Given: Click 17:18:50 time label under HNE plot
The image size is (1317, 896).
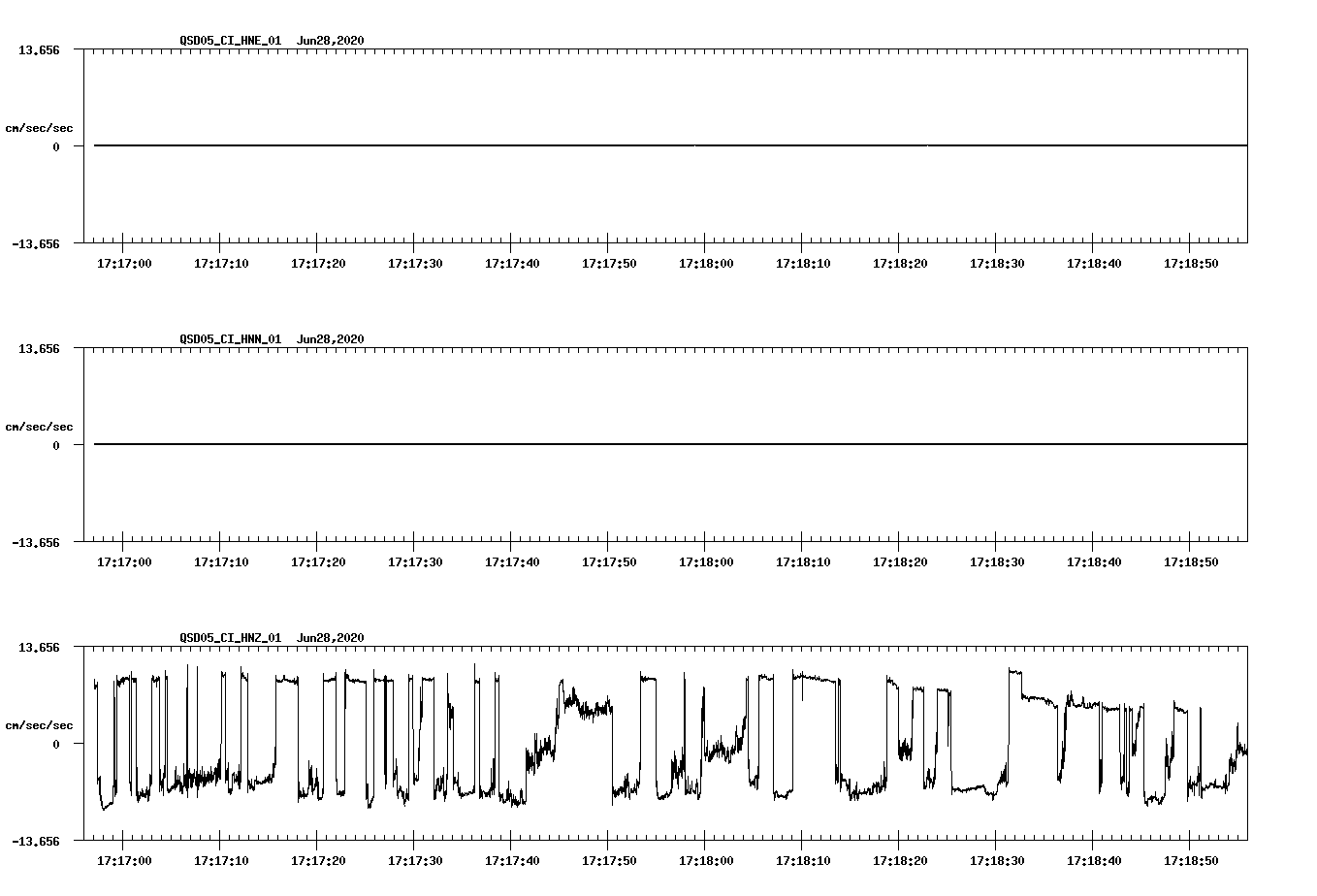Looking at the screenshot, I should click(1191, 264).
